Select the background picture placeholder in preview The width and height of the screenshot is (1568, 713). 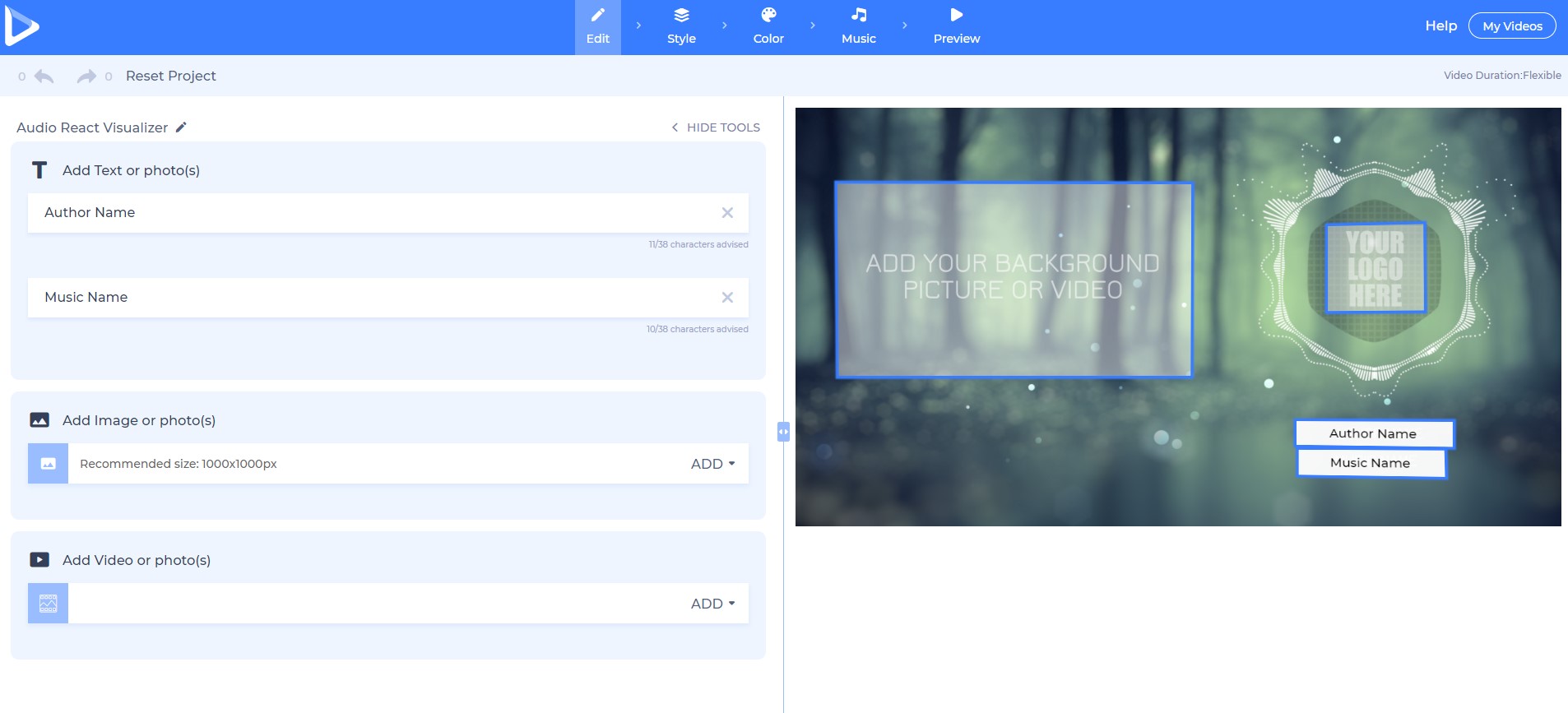click(1014, 280)
